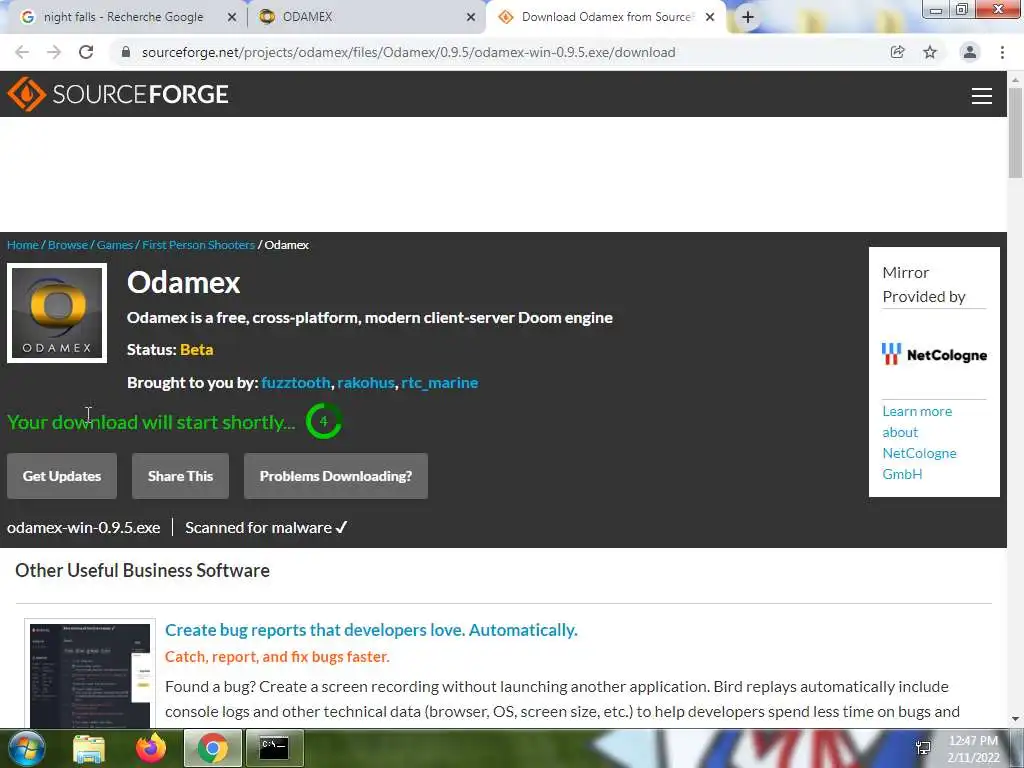Click the padlock site info icon
The image size is (1024, 768).
[126, 52]
